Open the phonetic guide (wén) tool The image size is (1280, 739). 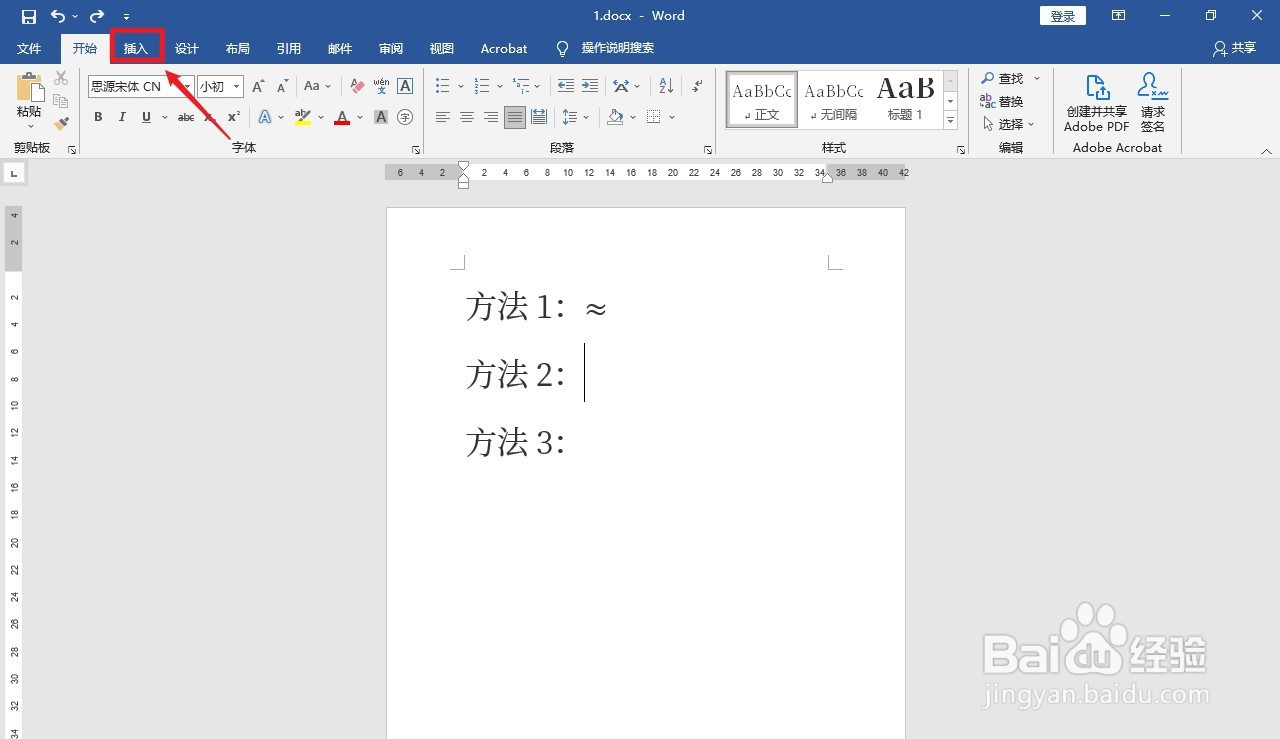pos(381,86)
